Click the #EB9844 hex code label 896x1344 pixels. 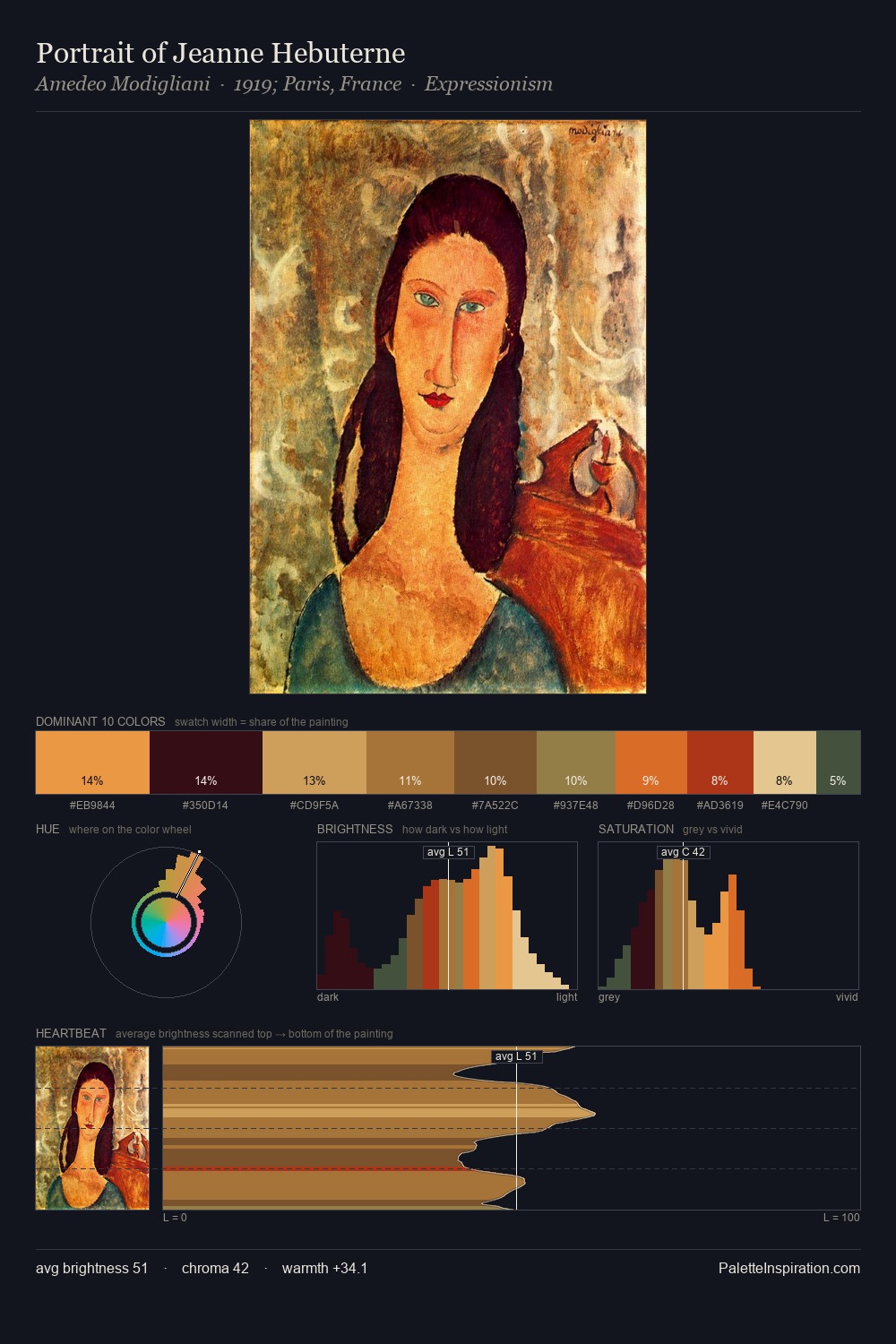[x=92, y=806]
